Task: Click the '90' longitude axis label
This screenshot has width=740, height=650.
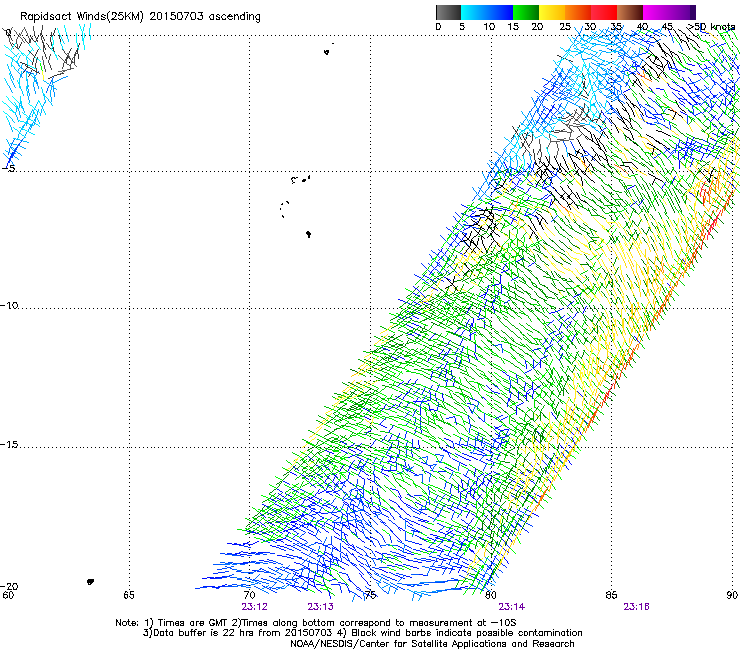Action: point(732,595)
